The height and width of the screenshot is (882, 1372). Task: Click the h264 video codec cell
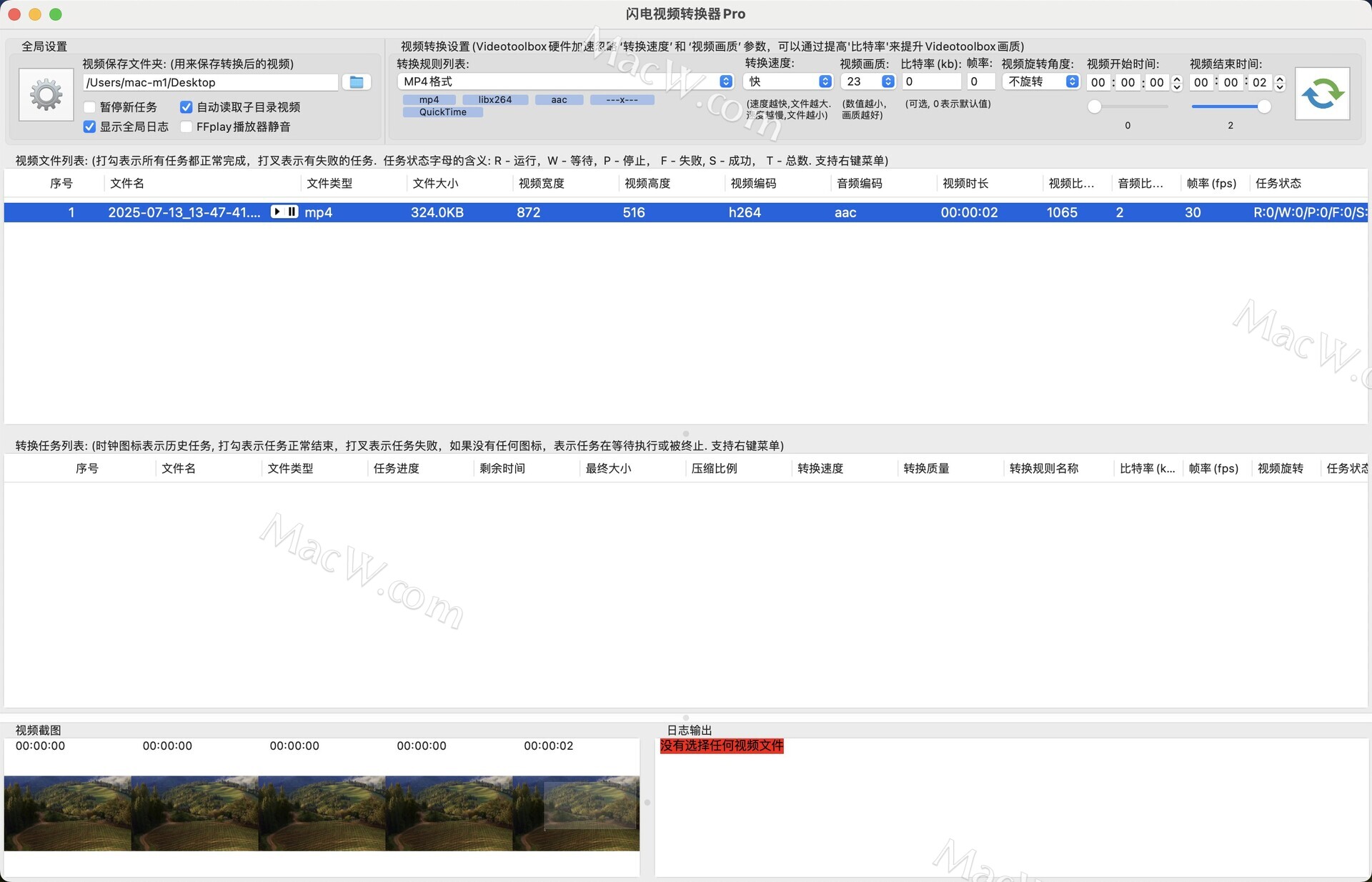coord(745,212)
